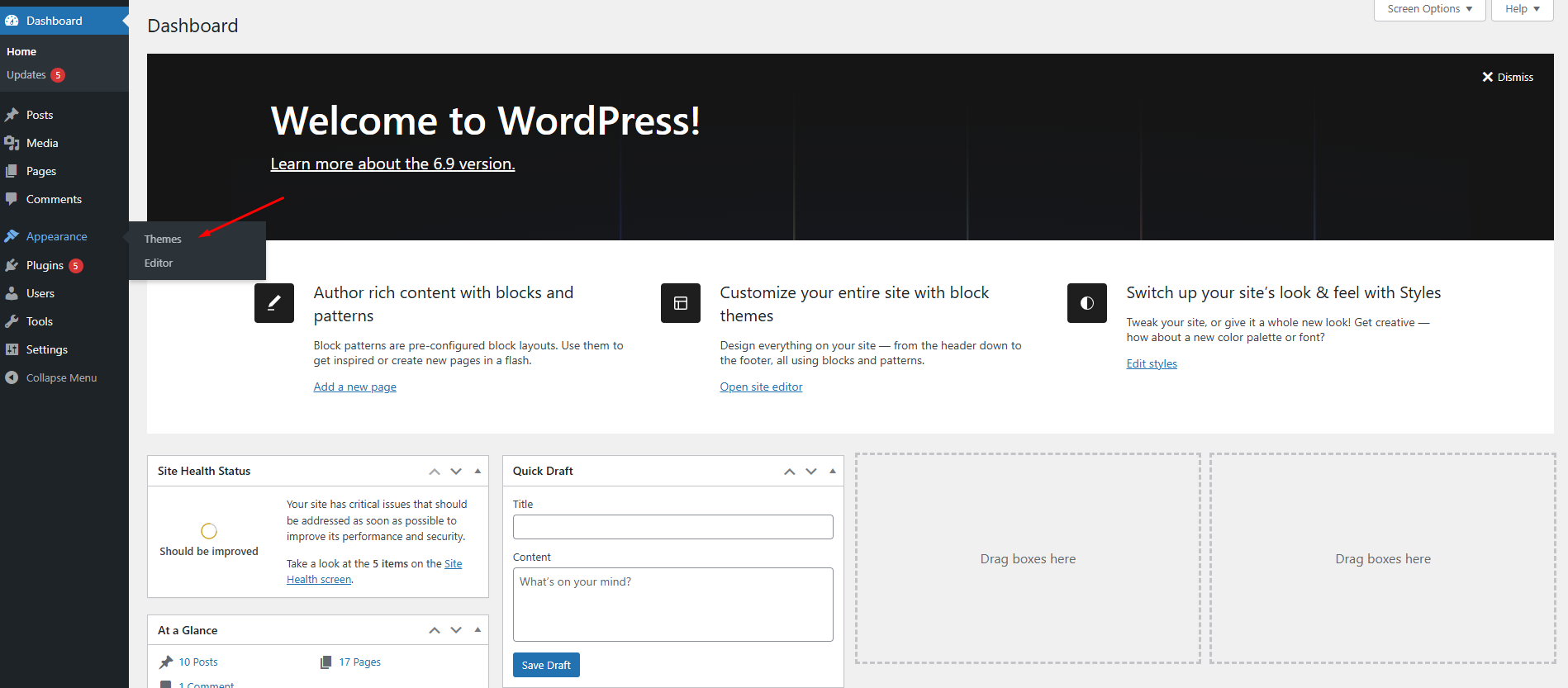1568x688 pixels.
Task: Click the Site Health status circle indicator
Action: (x=209, y=531)
